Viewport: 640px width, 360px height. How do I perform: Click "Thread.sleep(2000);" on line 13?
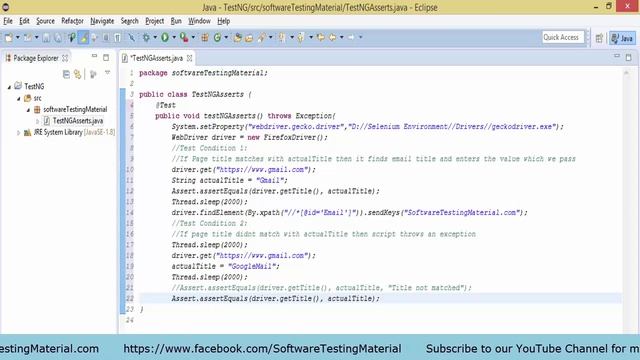pos(209,202)
